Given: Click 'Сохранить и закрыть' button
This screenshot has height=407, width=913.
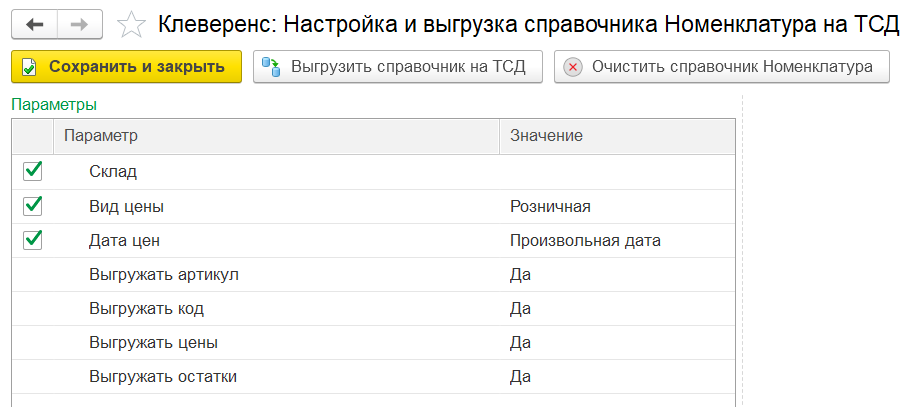Looking at the screenshot, I should pyautogui.click(x=126, y=67).
